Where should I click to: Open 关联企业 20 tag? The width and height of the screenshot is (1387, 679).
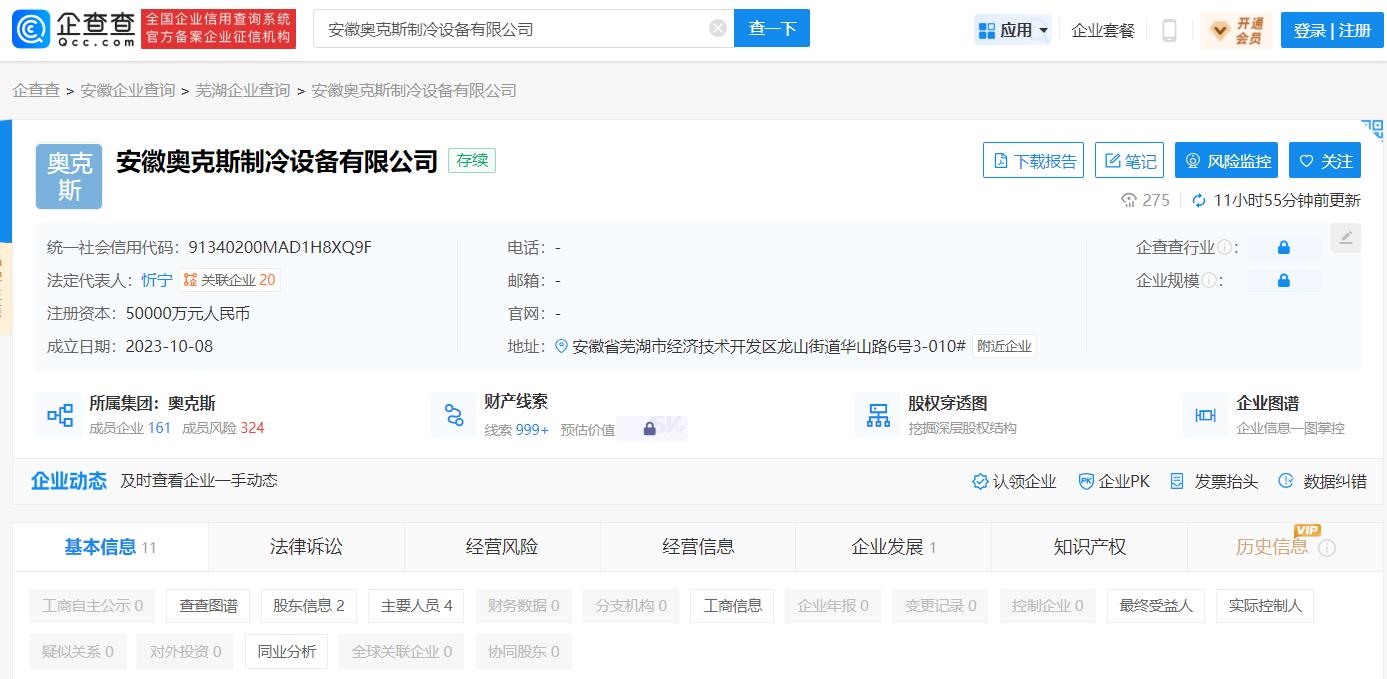[229, 280]
